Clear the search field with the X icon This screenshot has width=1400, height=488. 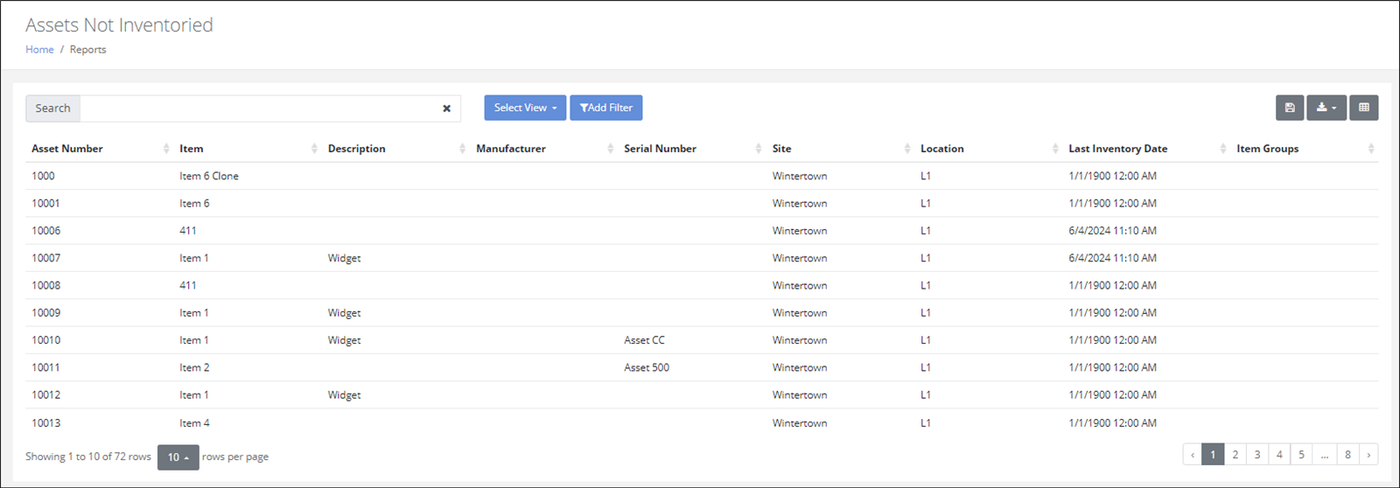(x=447, y=108)
